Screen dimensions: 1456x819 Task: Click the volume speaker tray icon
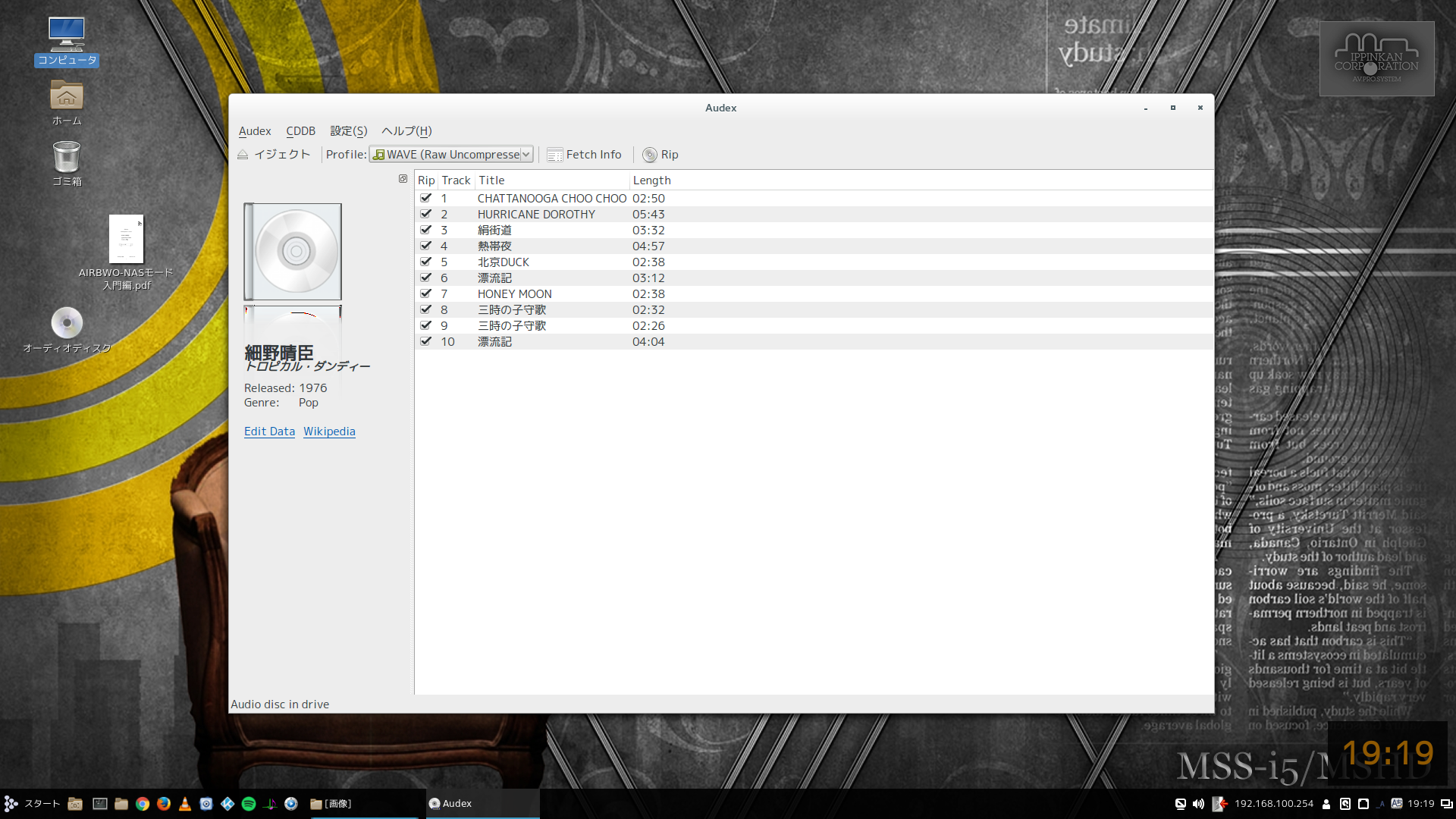(1198, 804)
